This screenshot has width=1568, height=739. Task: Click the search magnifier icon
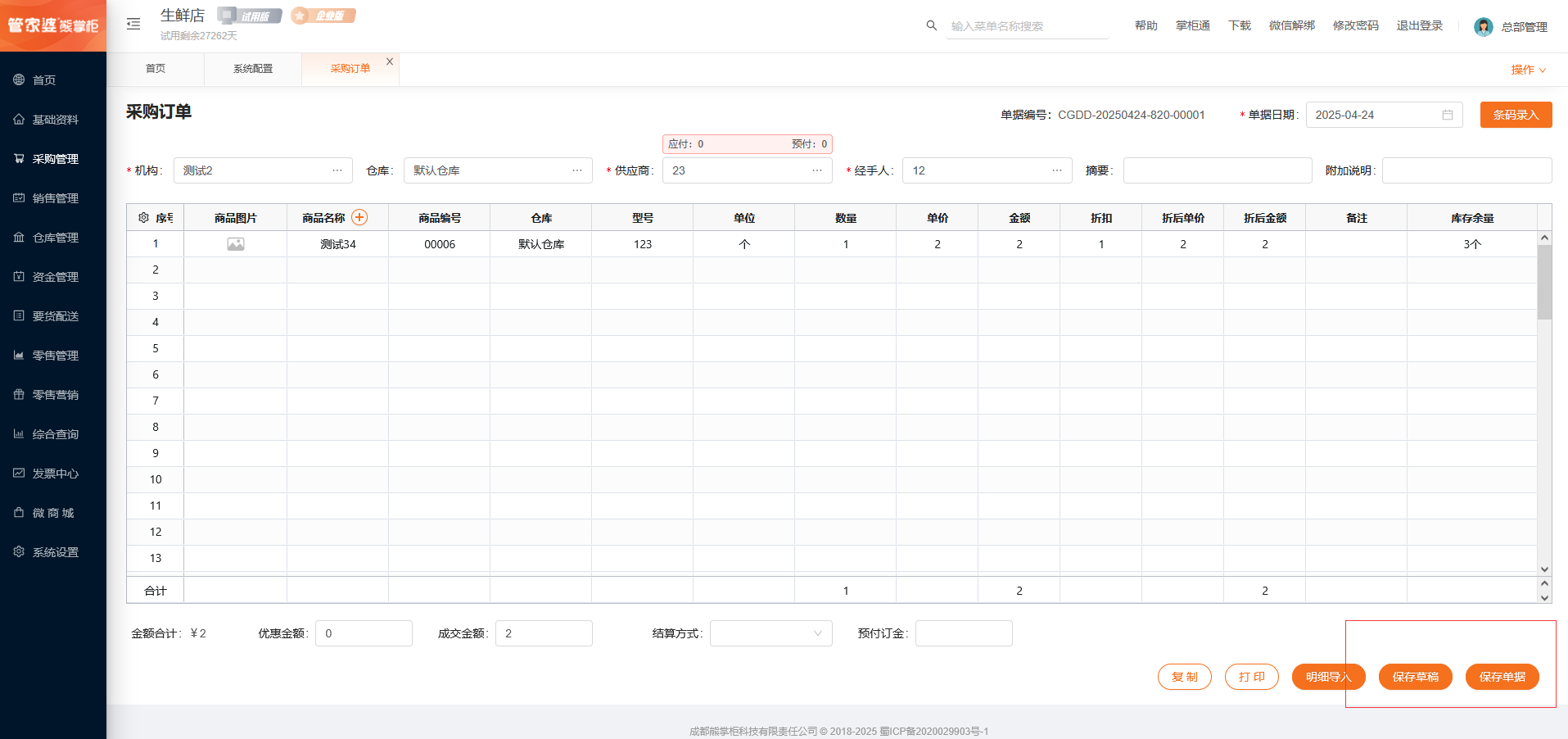[931, 25]
